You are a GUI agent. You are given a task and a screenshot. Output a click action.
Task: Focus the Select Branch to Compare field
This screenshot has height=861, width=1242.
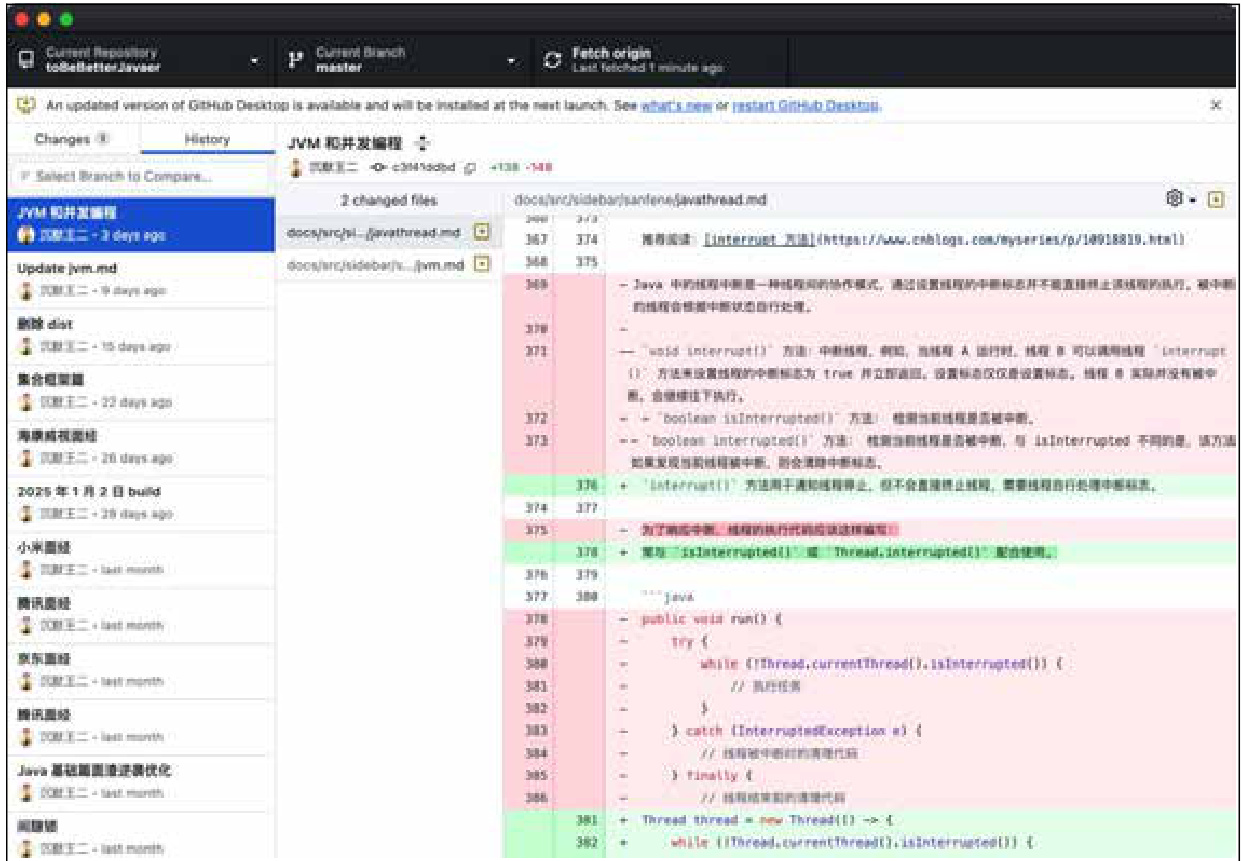tap(140, 177)
